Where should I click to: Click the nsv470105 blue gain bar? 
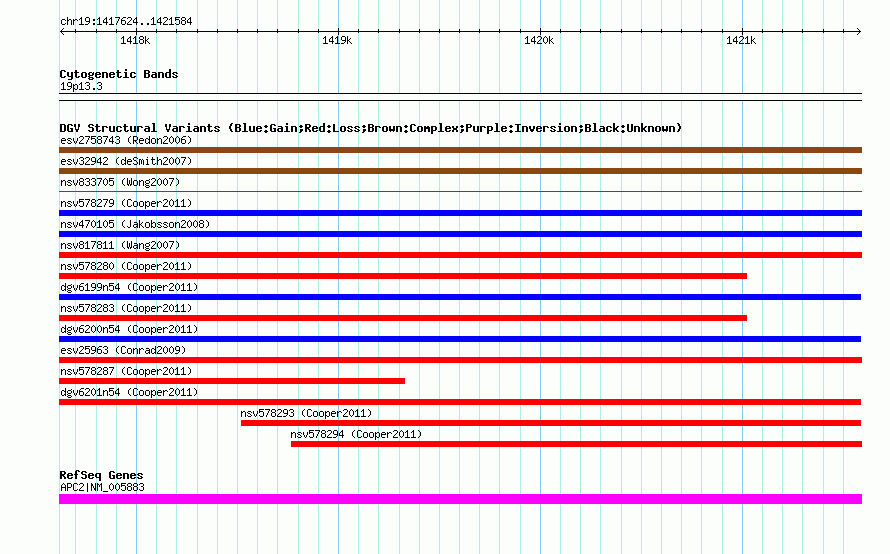coord(460,234)
